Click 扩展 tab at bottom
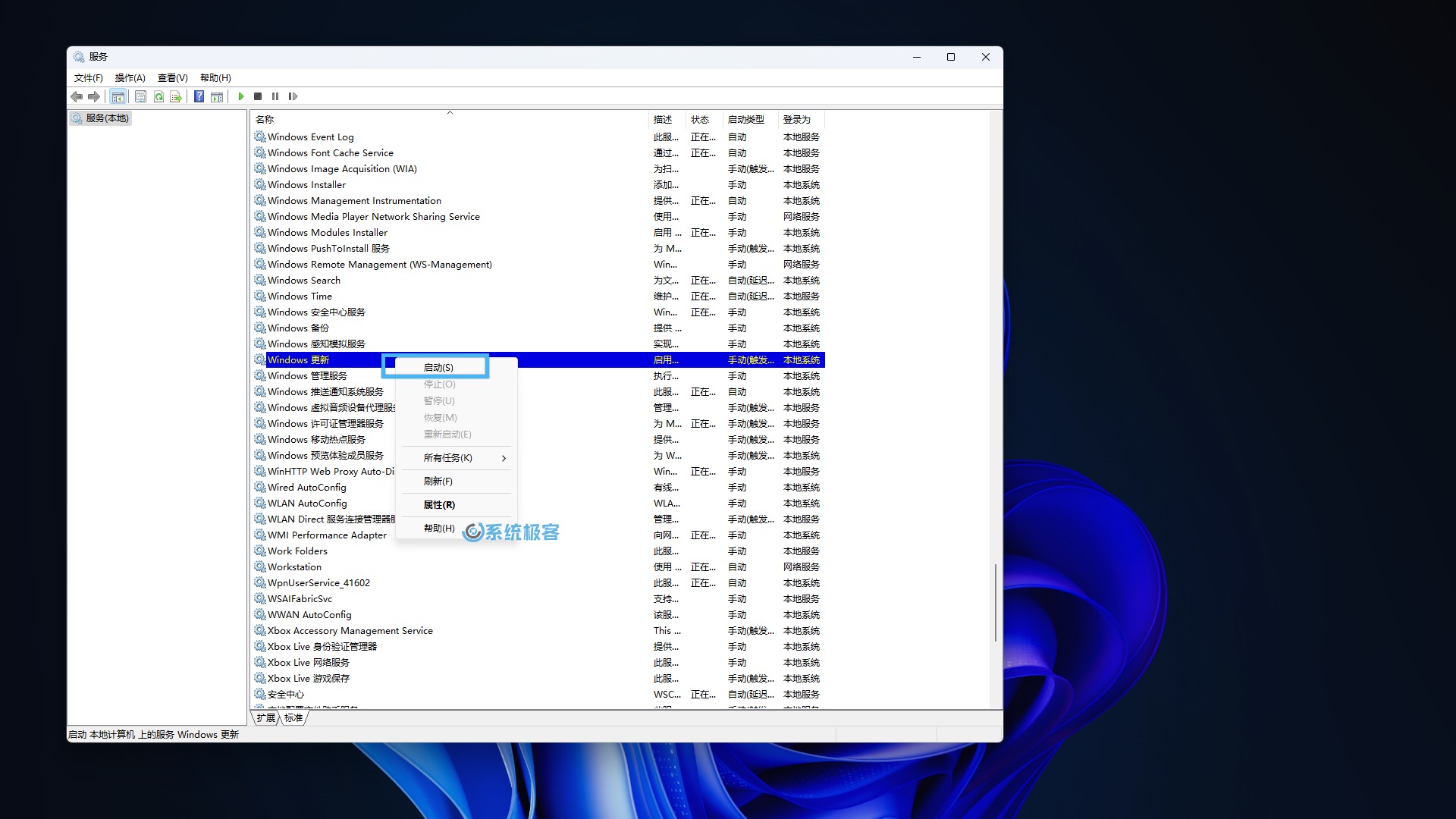The image size is (1456, 819). coord(266,717)
